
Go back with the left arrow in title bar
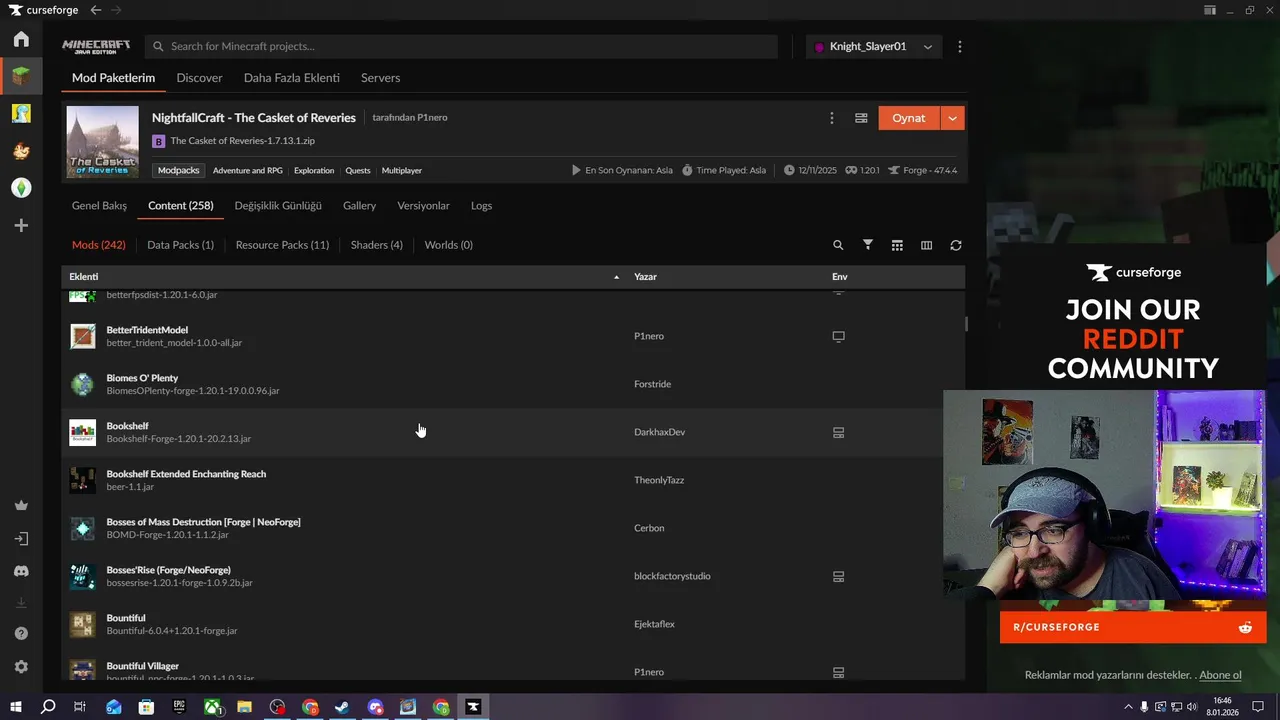click(x=96, y=10)
